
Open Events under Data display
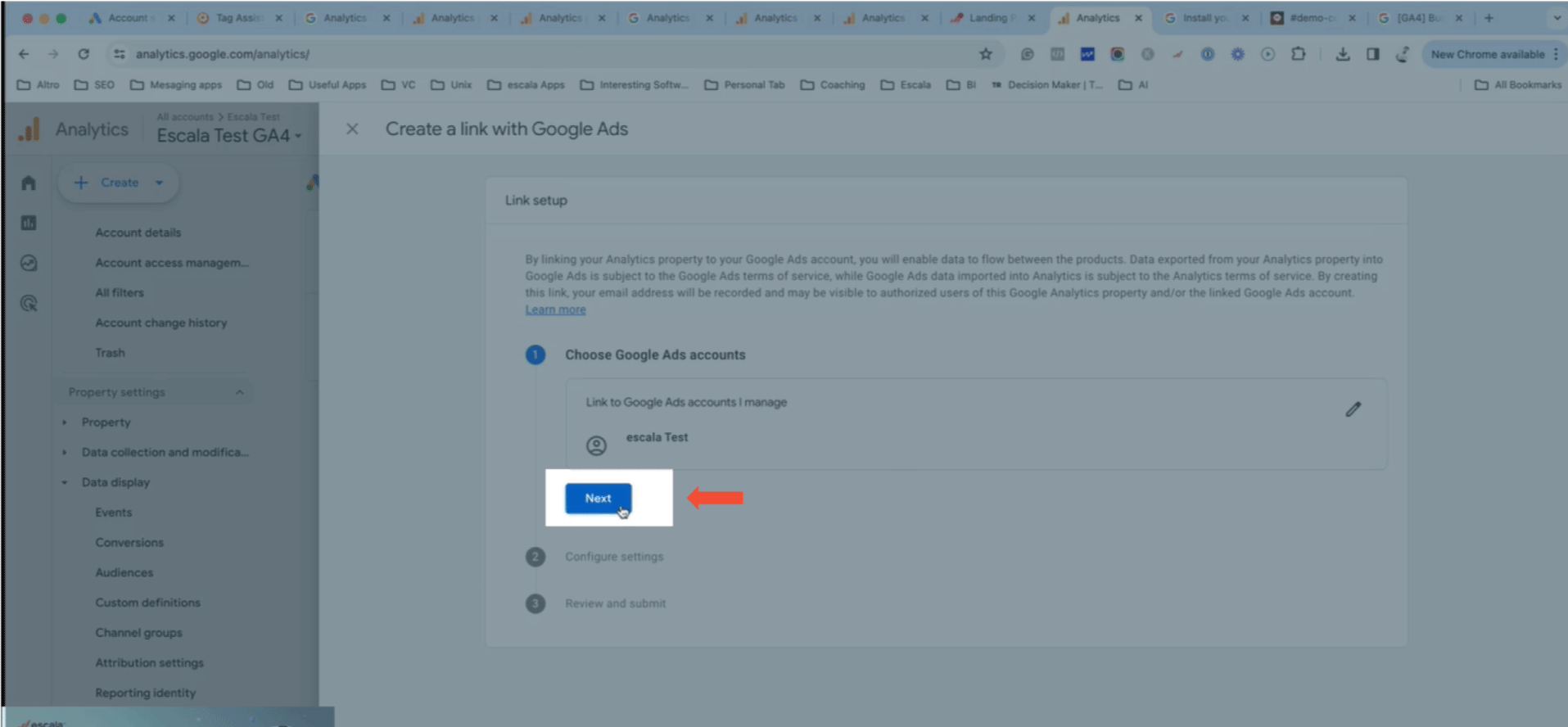pyautogui.click(x=113, y=513)
